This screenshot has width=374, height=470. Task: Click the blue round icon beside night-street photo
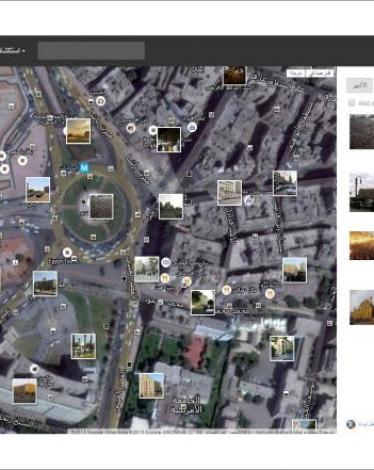click(192, 127)
